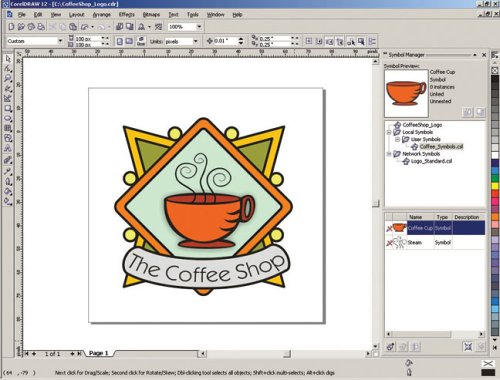Open the Application Launcher dropdown arrow
This screenshot has width=500, height=380.
(x=149, y=27)
